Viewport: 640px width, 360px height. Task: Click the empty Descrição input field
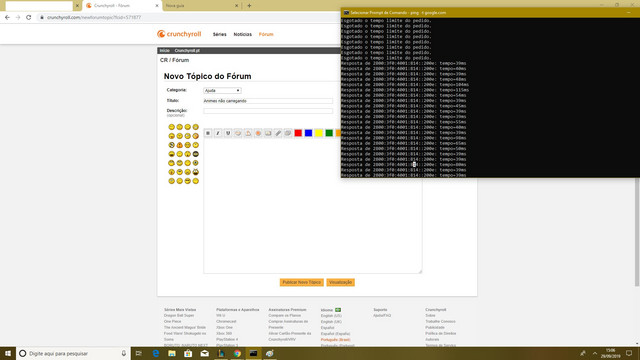(x=268, y=111)
